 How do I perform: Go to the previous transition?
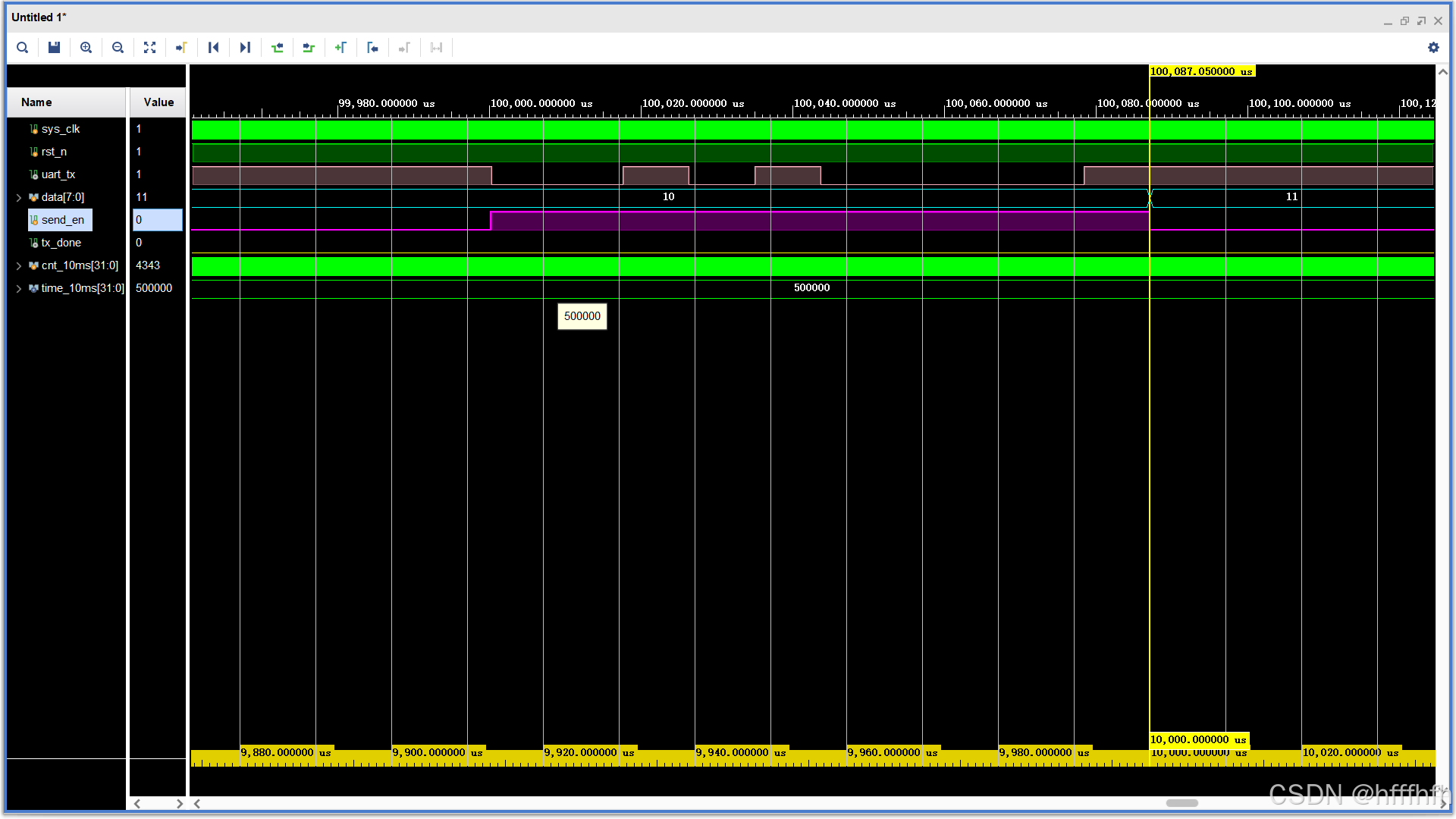277,48
